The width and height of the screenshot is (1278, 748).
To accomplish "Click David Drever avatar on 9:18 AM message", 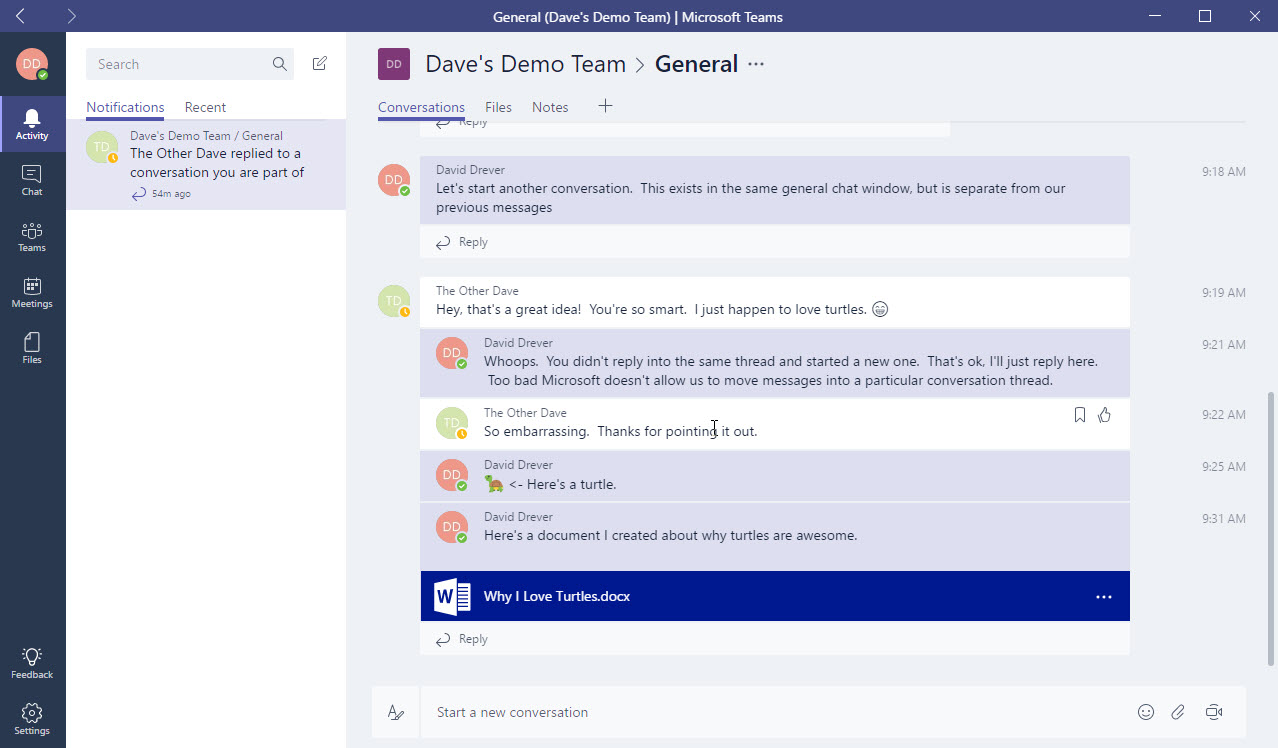I will (394, 180).
